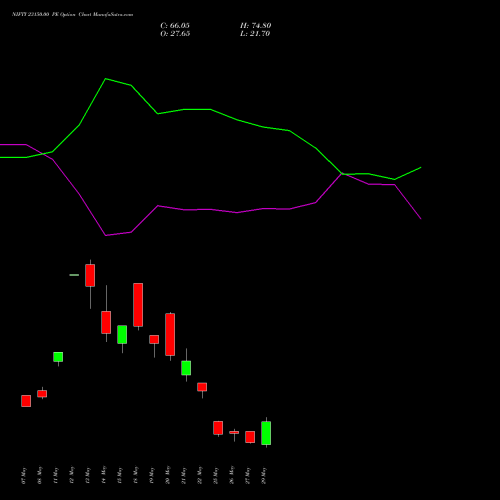Select the red candle for 22 May
This screenshot has width=500, height=500.
coord(202,387)
